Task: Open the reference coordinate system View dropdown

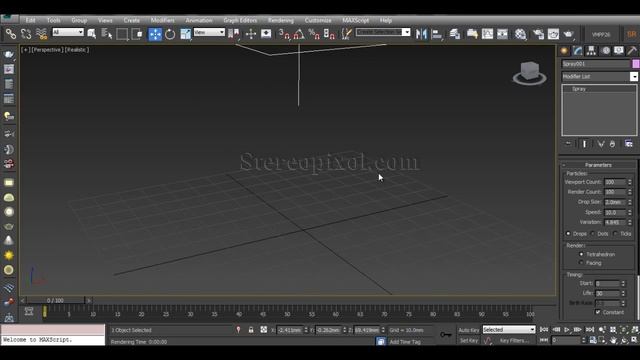Action: pyautogui.click(x=209, y=32)
